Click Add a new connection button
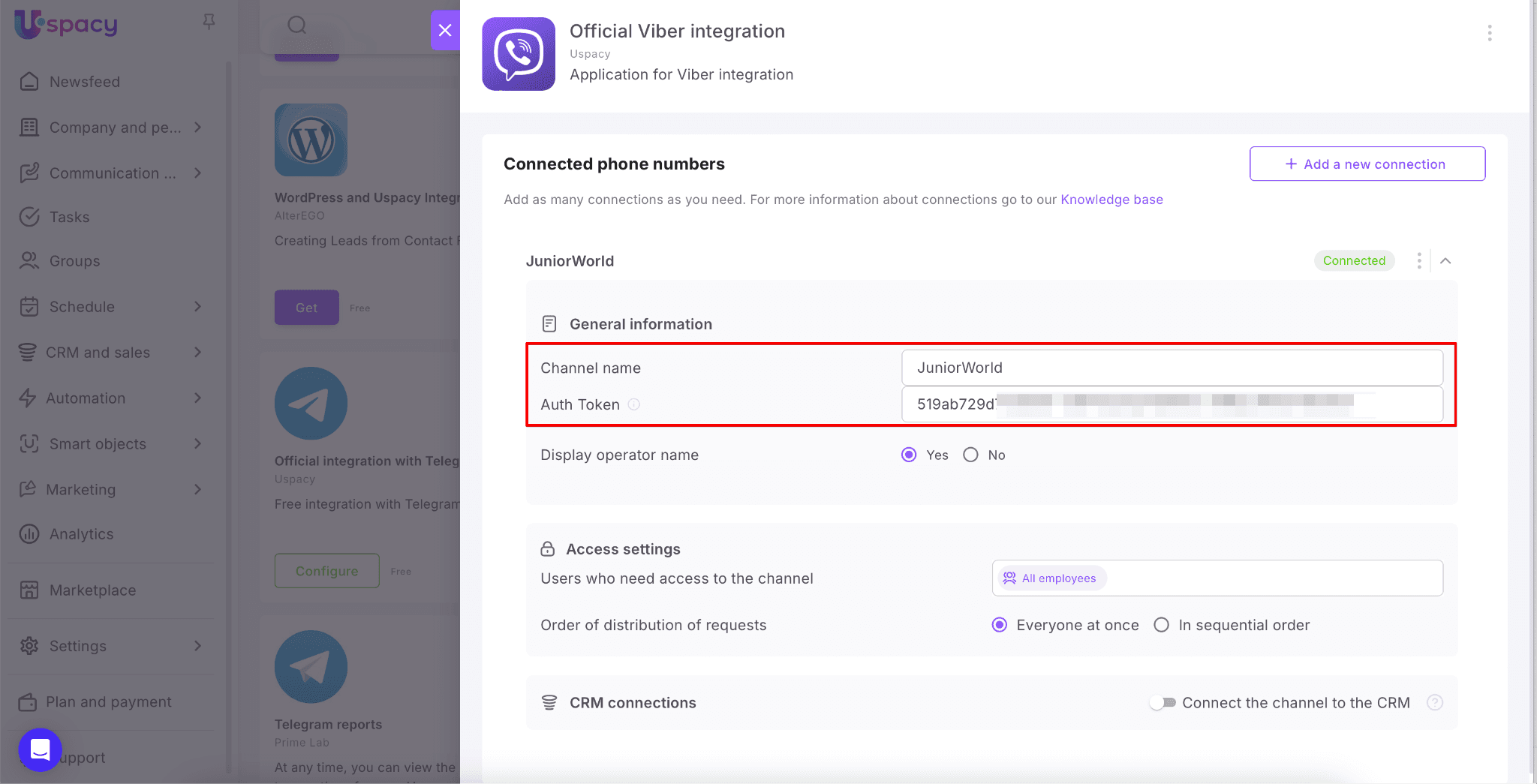This screenshot has width=1537, height=784. tap(1367, 164)
